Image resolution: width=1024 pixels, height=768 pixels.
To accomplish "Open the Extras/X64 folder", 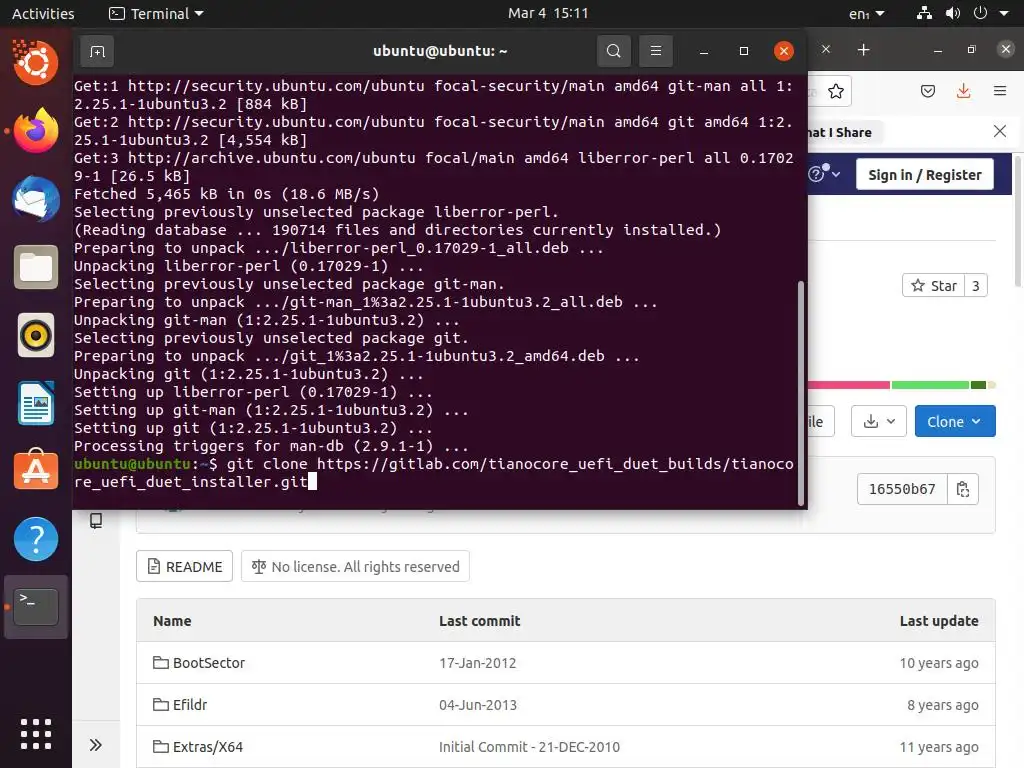I will click(208, 746).
